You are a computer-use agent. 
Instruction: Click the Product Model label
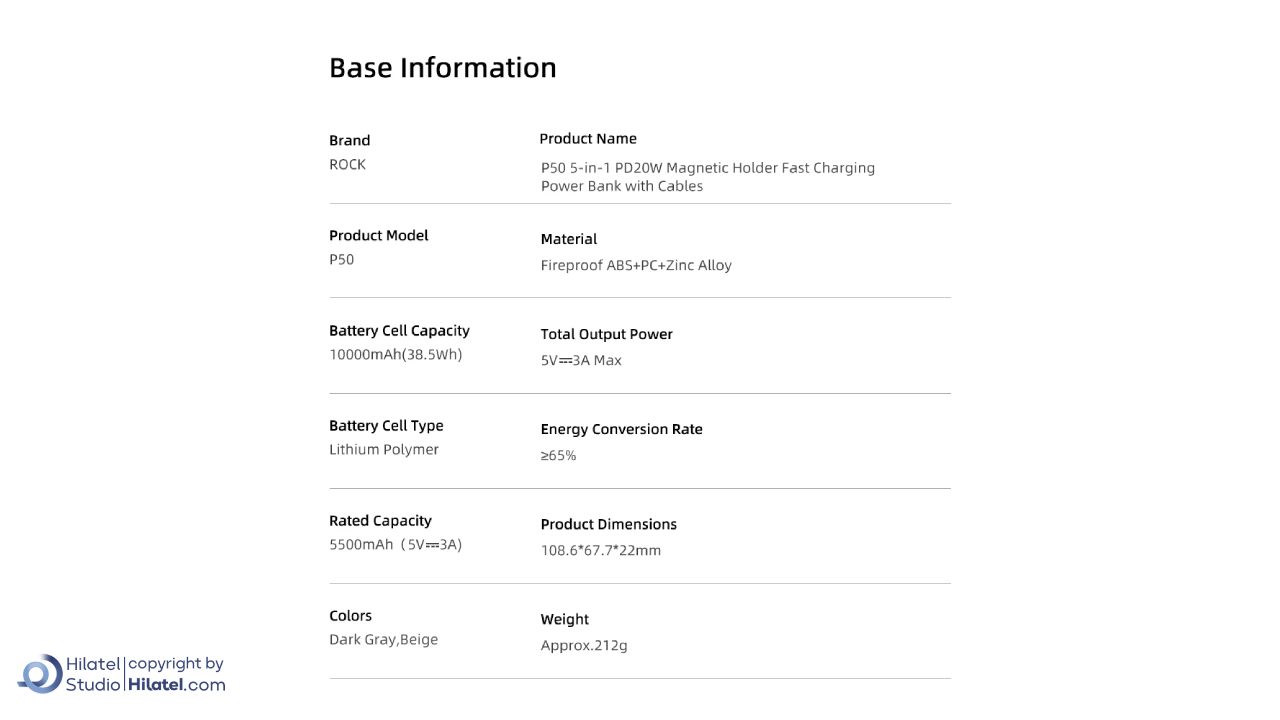tap(378, 236)
